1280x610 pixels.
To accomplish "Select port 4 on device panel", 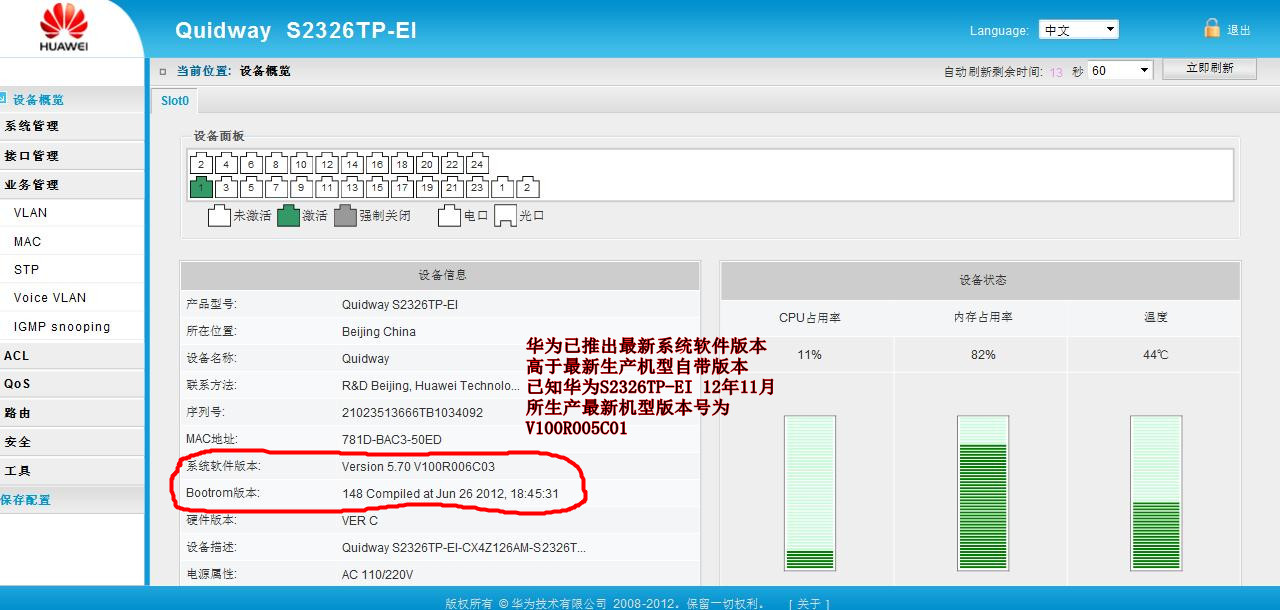I will (x=226, y=164).
